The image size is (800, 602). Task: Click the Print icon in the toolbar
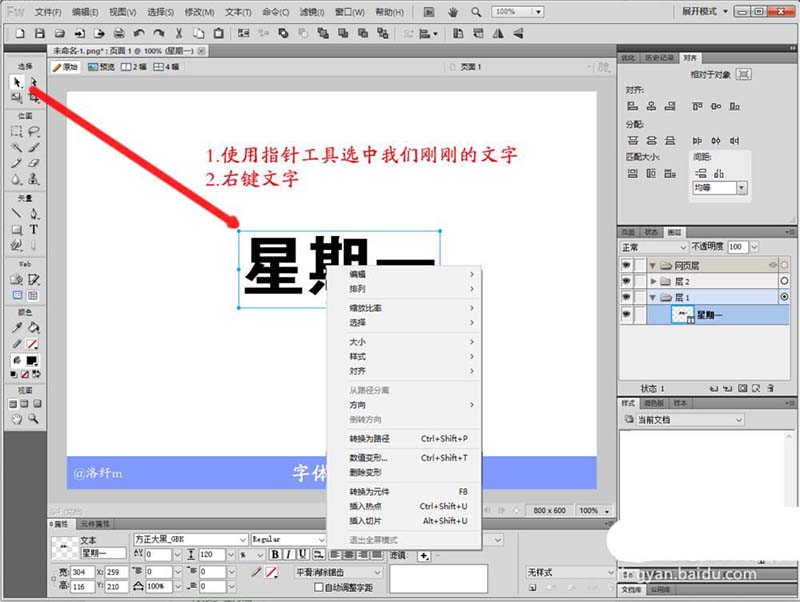(x=119, y=34)
